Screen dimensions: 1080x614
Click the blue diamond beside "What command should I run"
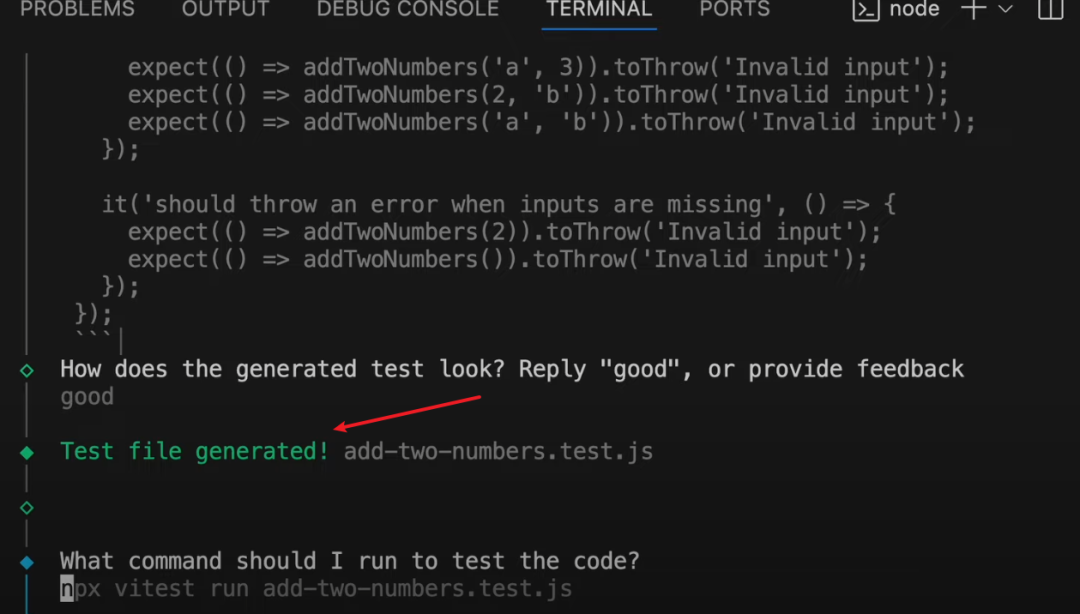tap(27, 562)
